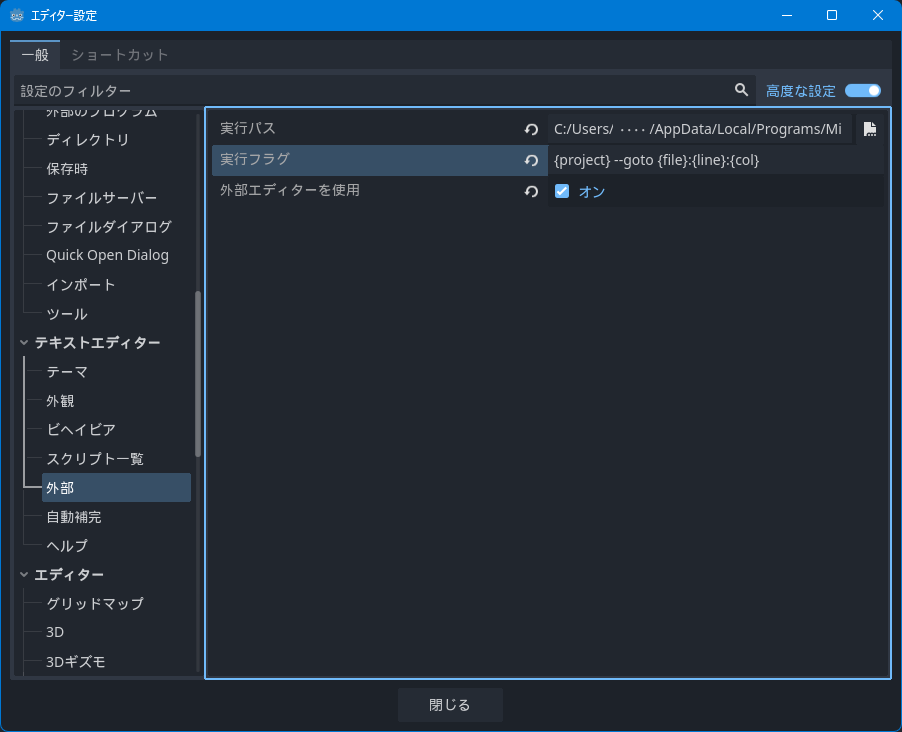Screen dimensions: 902x732
Task: Reset the 実行パス value with revert icon
Action: pos(531,129)
